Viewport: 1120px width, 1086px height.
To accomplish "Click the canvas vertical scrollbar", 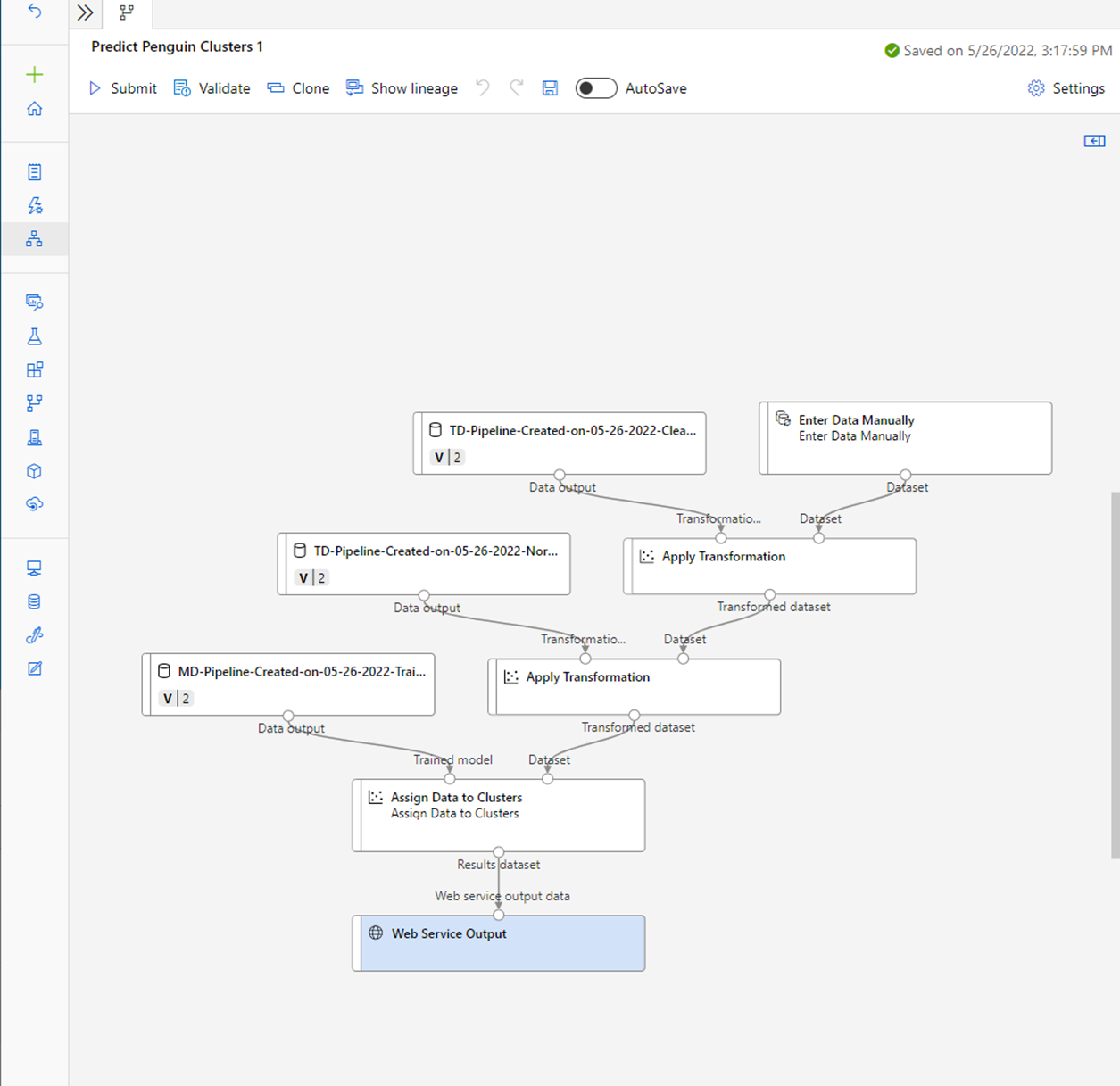I will (1115, 675).
